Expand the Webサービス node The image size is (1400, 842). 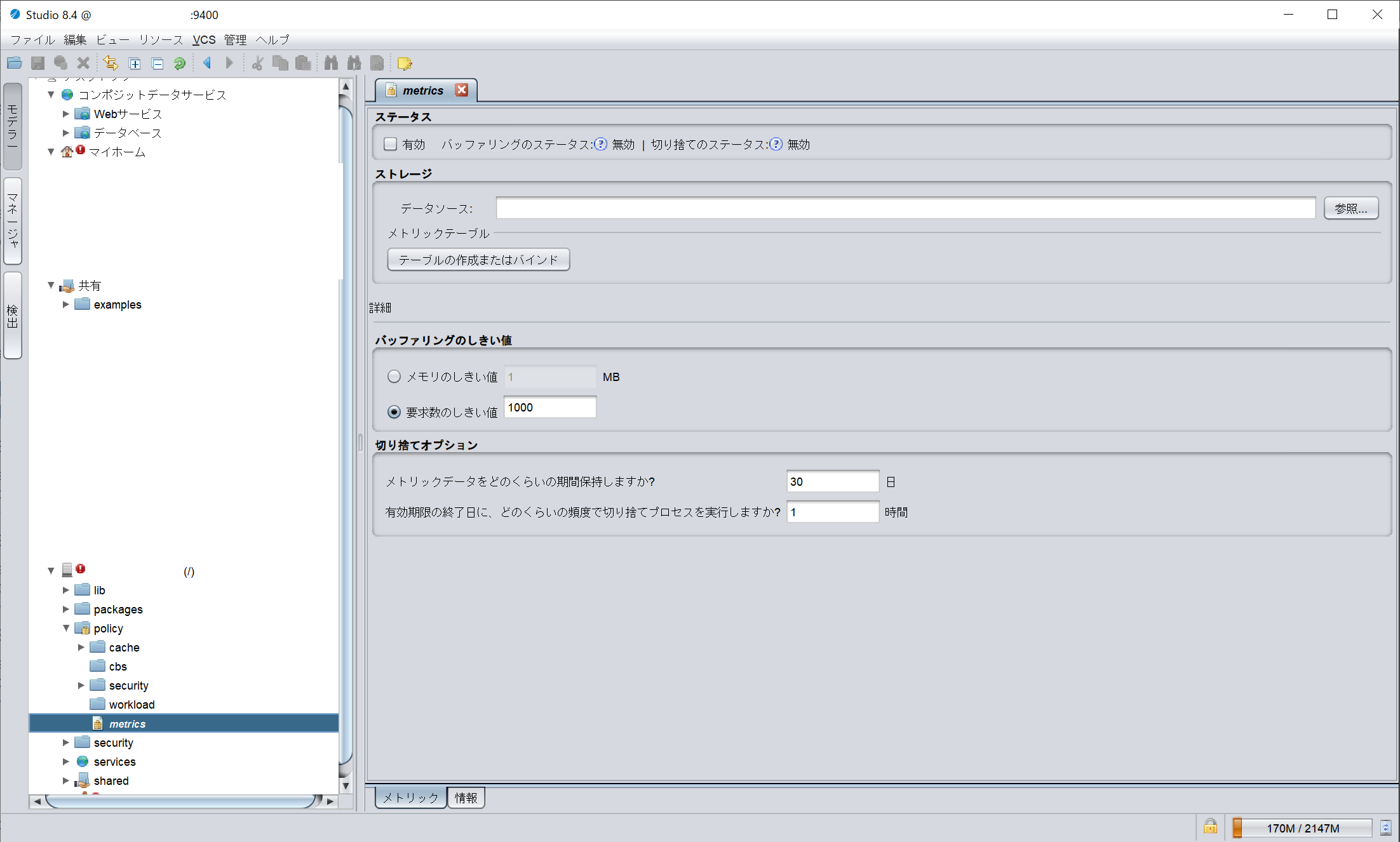[65, 114]
